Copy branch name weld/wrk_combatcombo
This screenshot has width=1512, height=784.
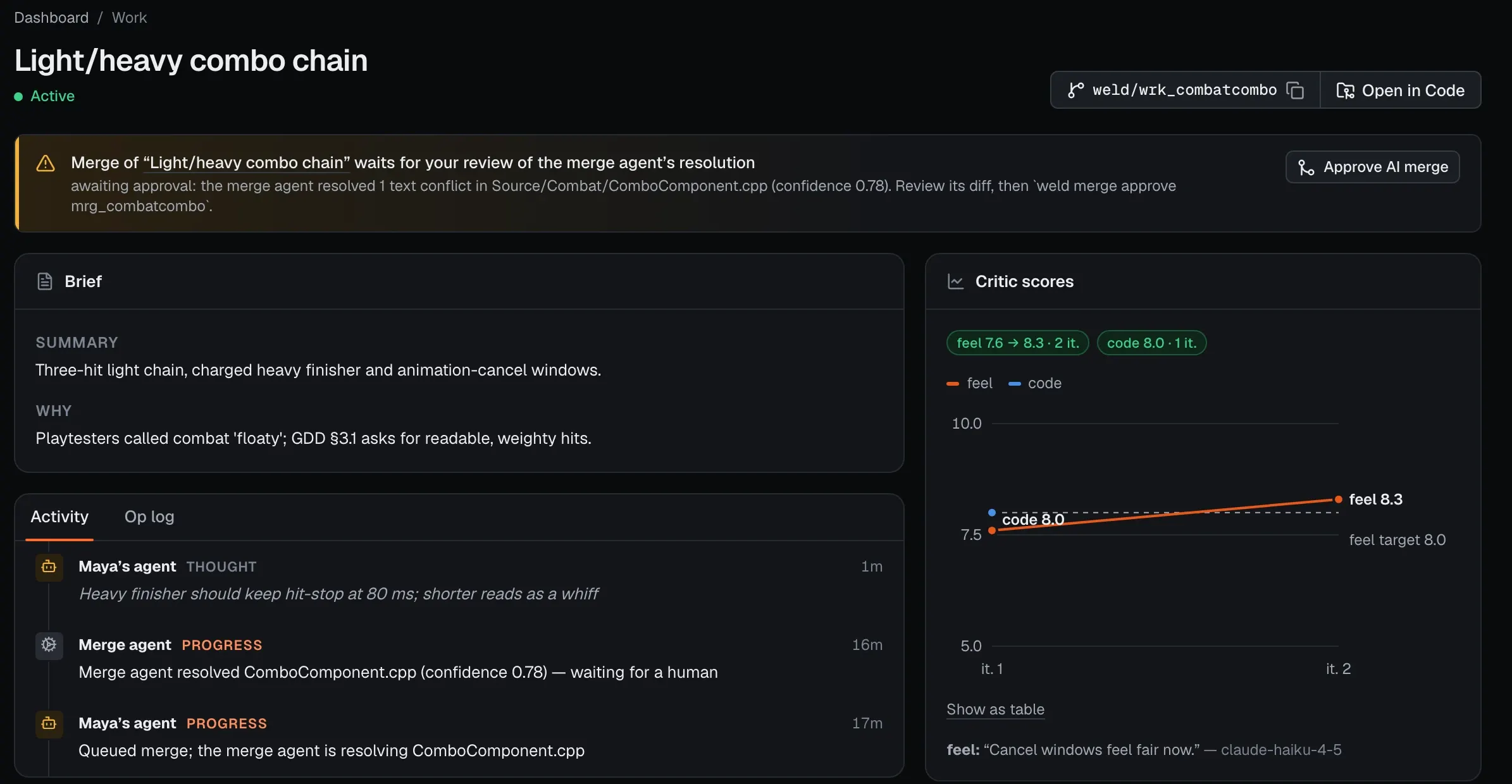tap(1294, 90)
